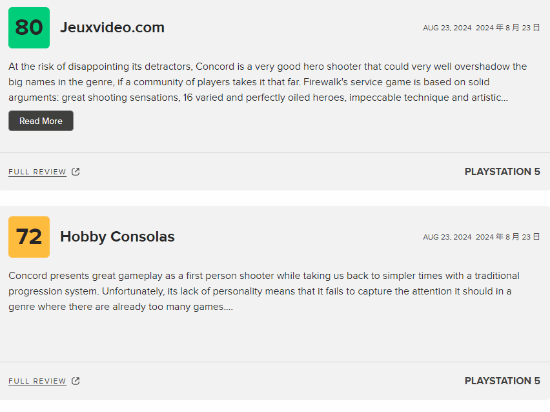Open the Hobby Consolas publication name
This screenshot has height=412, width=550.
tap(117, 237)
